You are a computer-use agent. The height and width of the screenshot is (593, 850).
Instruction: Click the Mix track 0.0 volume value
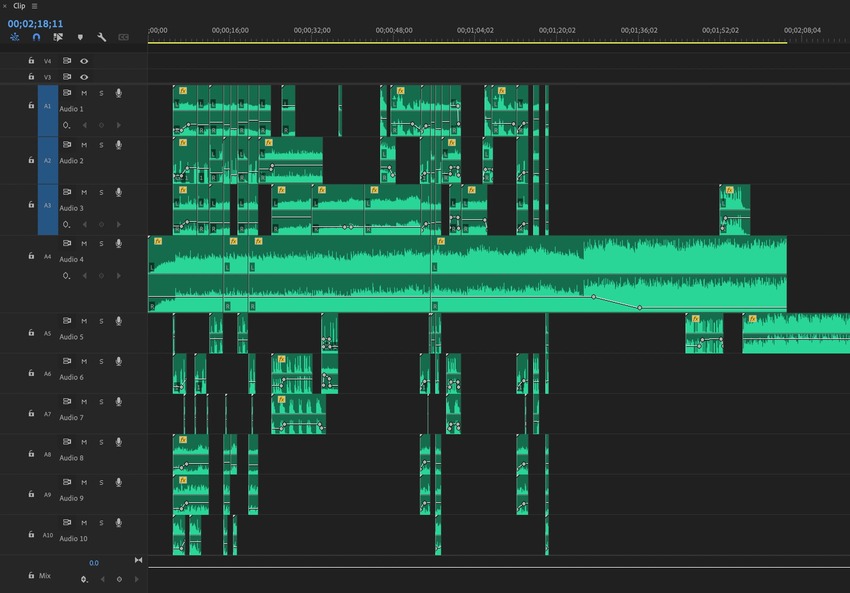tap(93, 563)
